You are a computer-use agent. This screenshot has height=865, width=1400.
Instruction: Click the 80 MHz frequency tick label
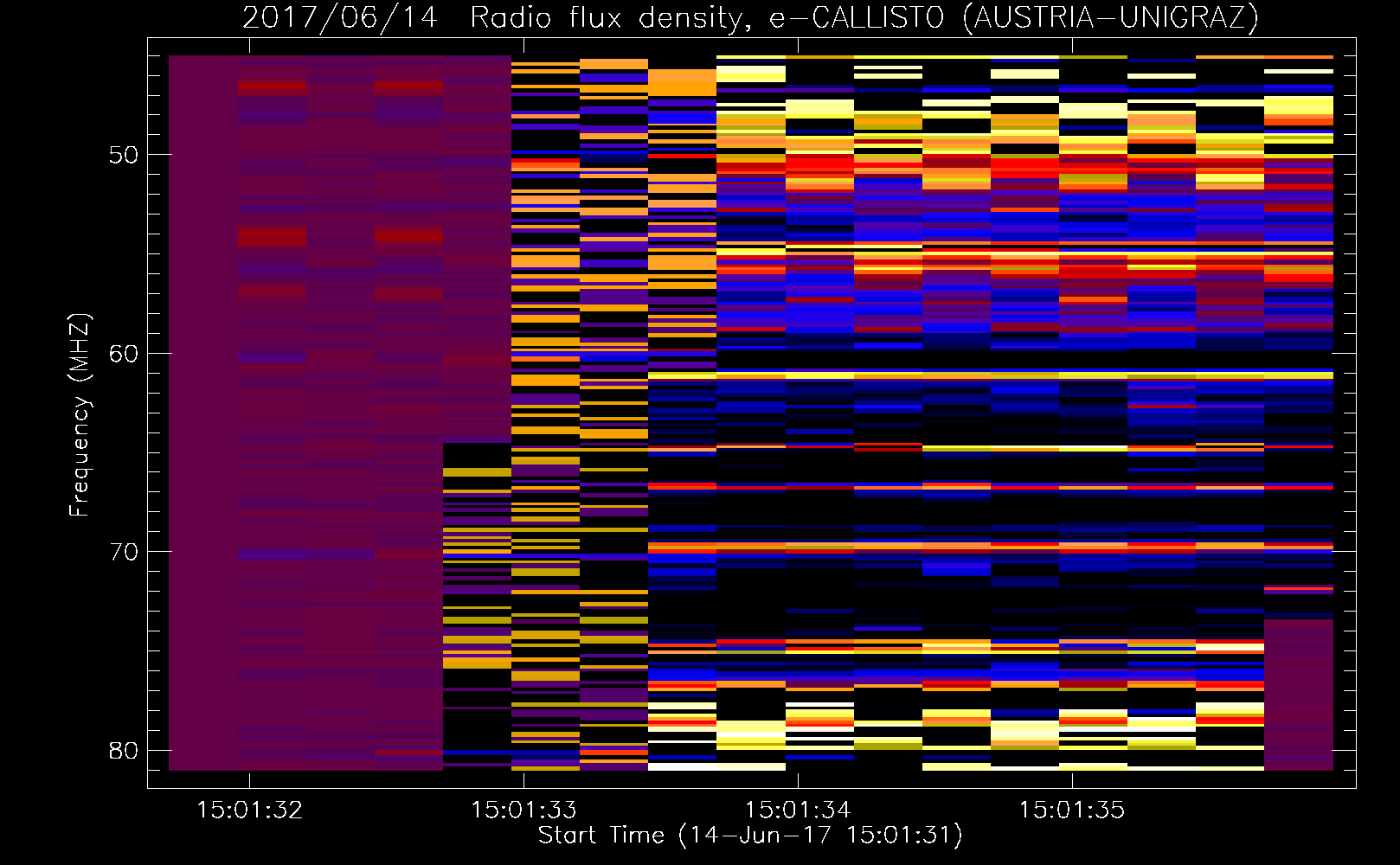click(124, 751)
